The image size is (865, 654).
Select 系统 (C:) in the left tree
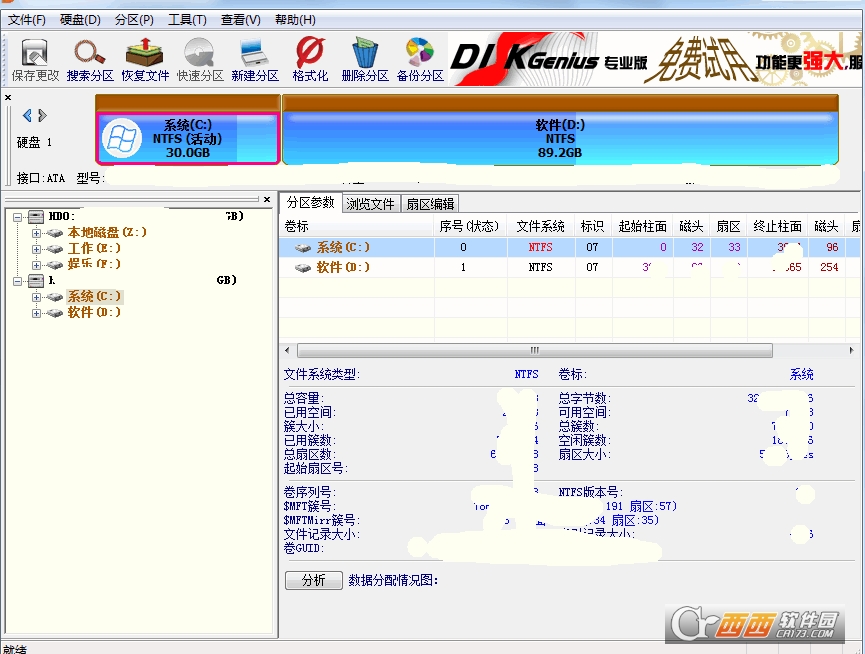(x=94, y=297)
